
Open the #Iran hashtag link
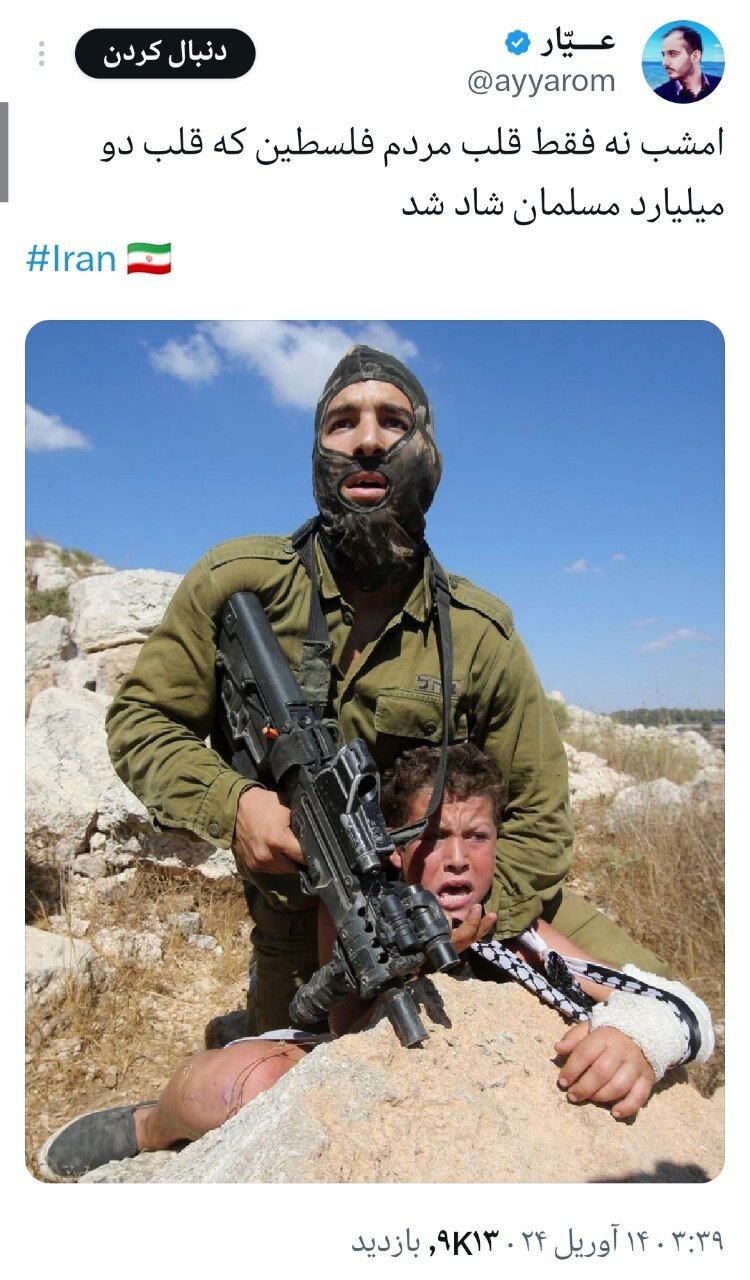tap(72, 259)
